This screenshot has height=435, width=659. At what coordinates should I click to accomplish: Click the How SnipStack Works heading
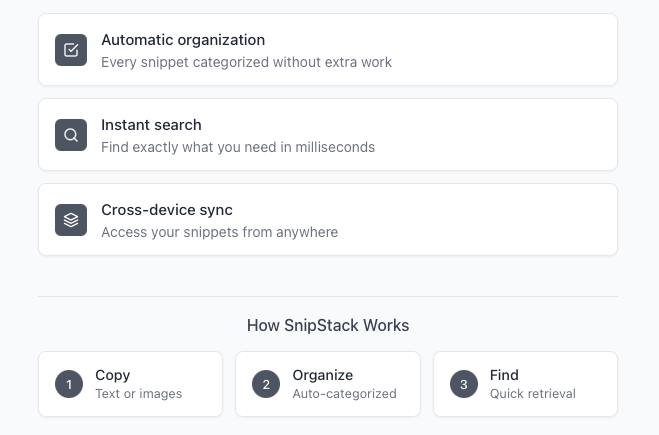[x=328, y=325]
